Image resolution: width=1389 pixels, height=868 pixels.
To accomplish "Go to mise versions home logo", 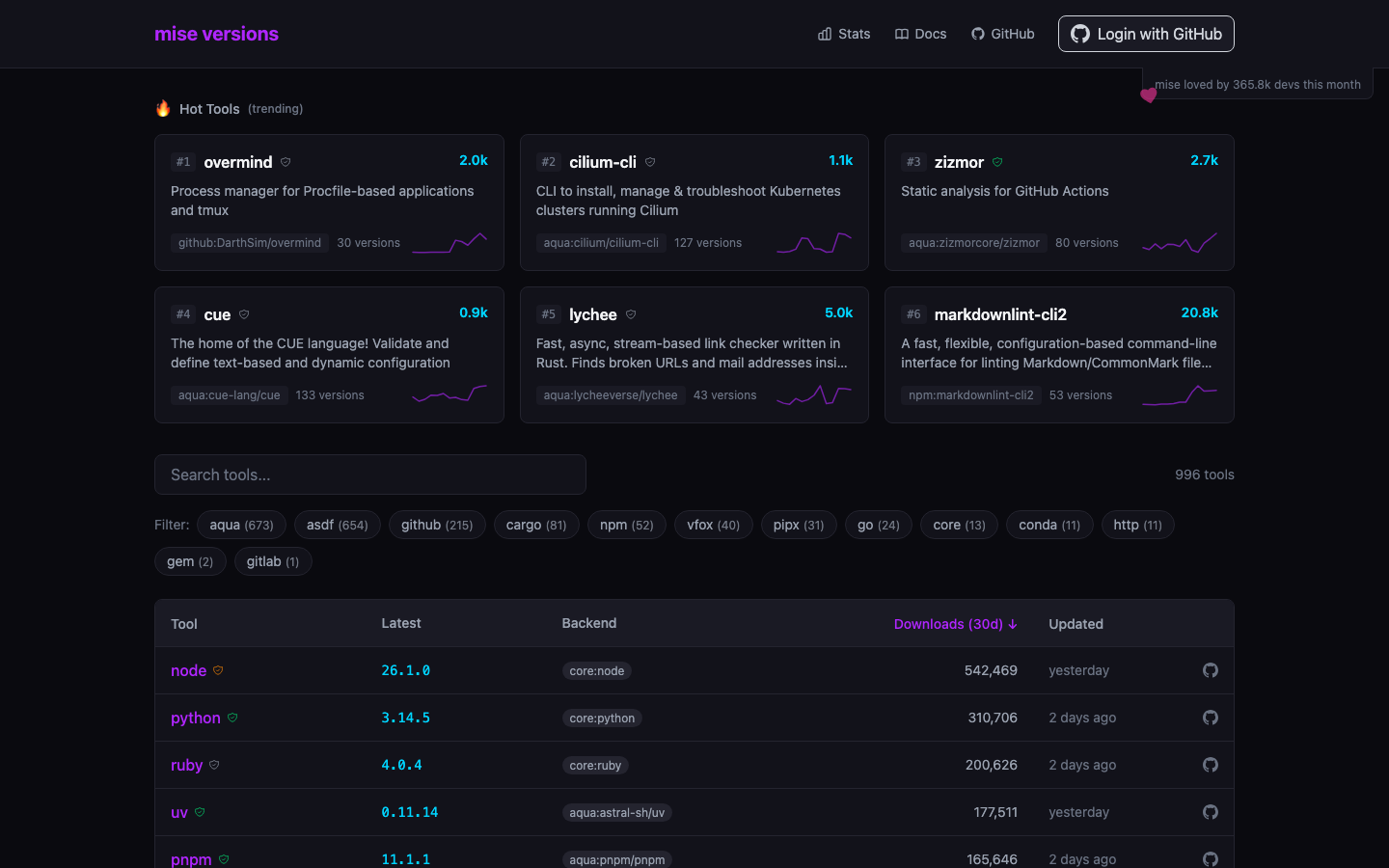I will pos(216,34).
